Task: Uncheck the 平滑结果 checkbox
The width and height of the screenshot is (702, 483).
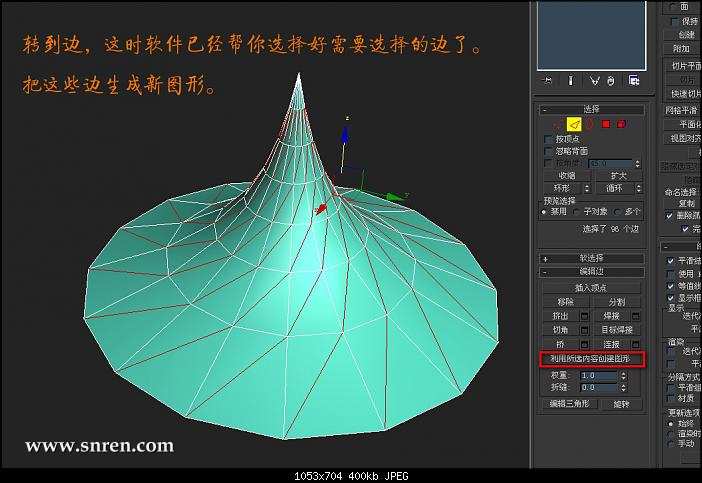Action: point(670,261)
